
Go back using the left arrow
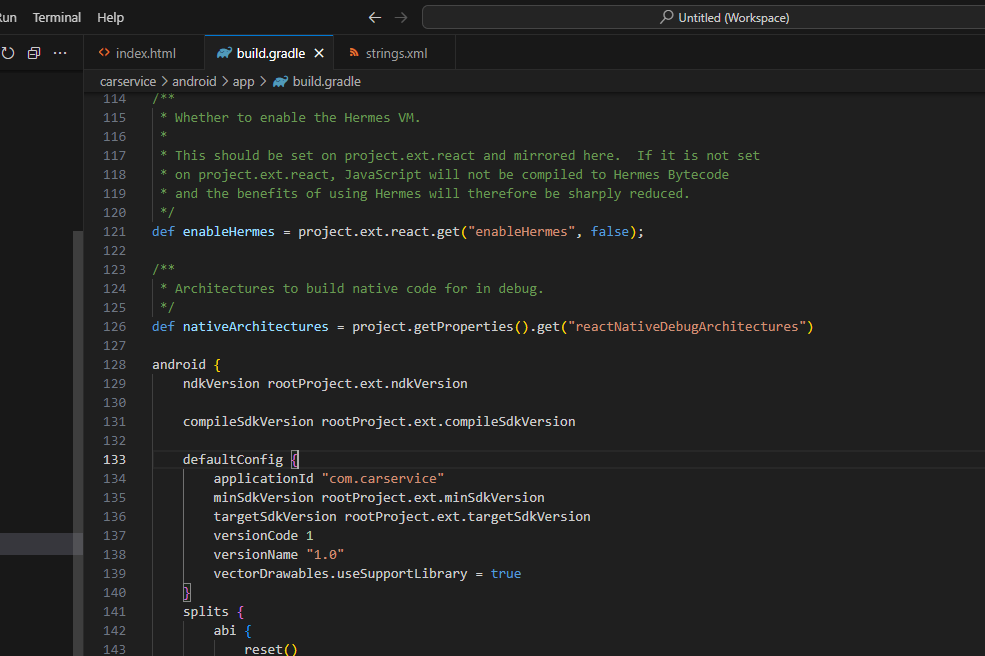[375, 18]
